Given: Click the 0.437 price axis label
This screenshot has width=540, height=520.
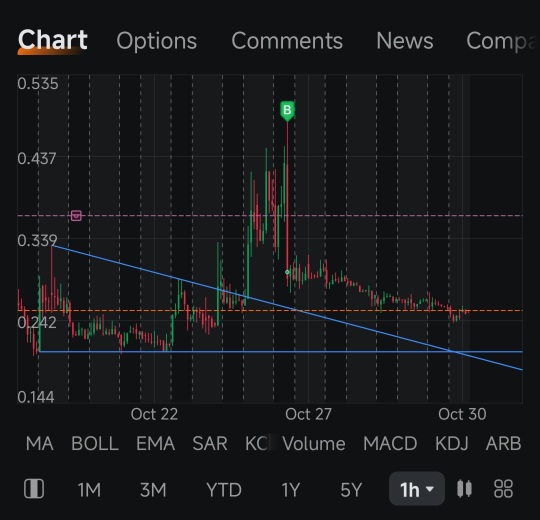Looking at the screenshot, I should [x=37, y=159].
